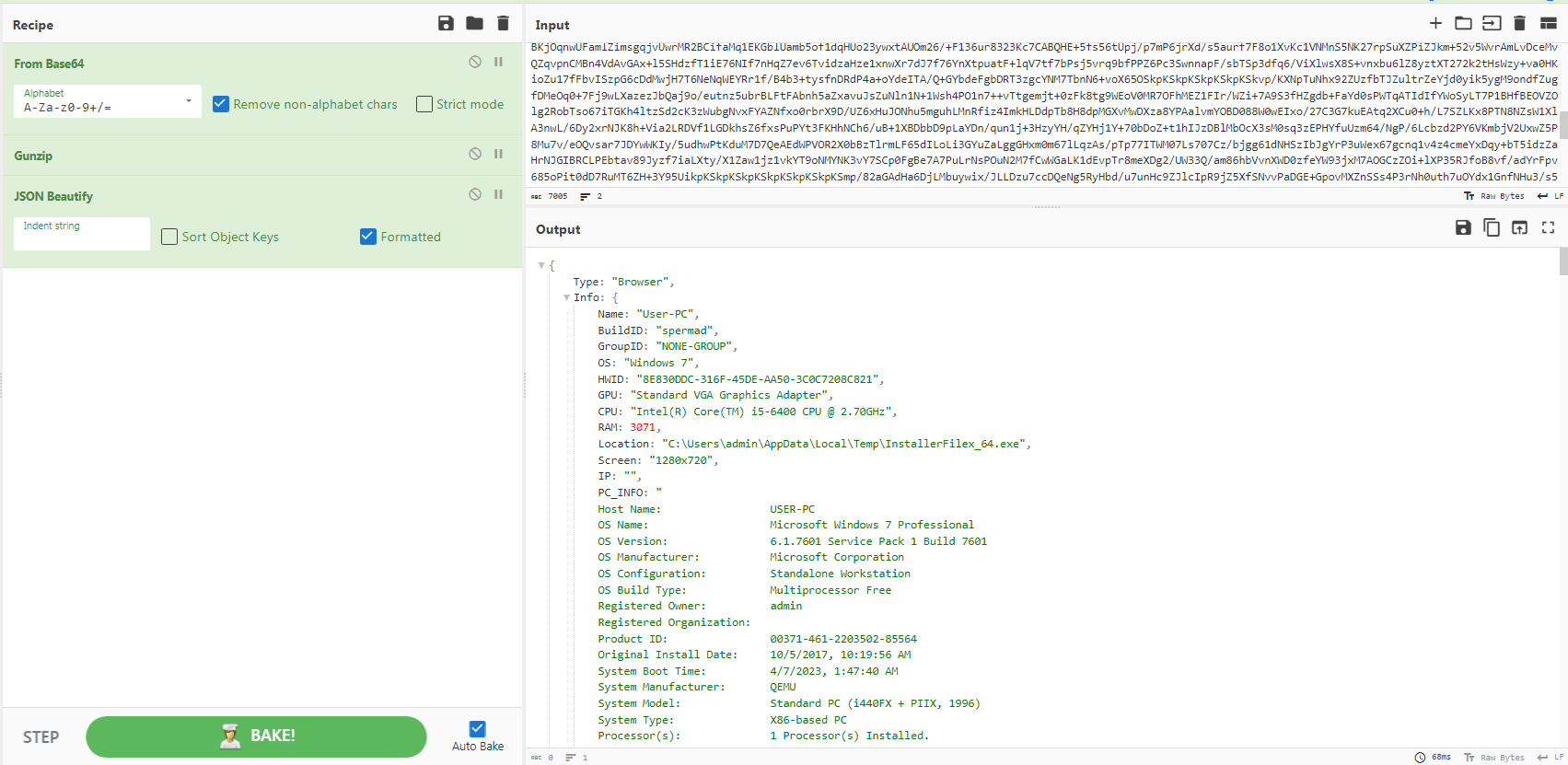Uncheck Remove non-alphabet chars
Screen dimensions: 1568x765
click(x=221, y=104)
